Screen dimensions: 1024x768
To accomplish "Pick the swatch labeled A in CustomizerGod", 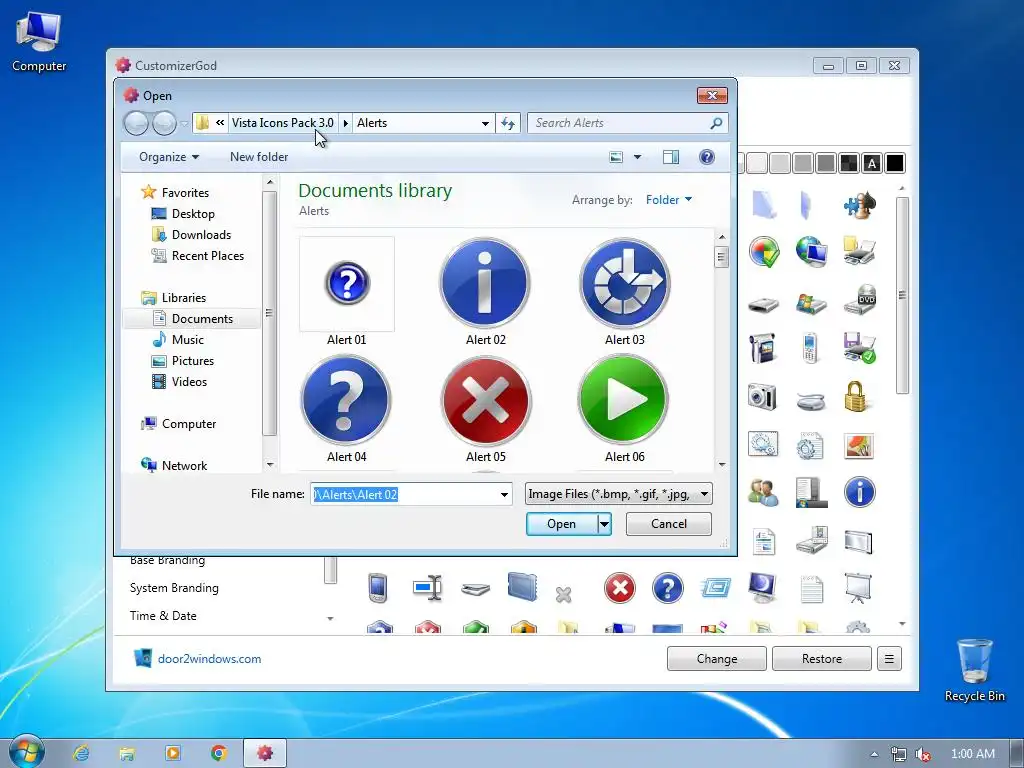I will tap(872, 163).
